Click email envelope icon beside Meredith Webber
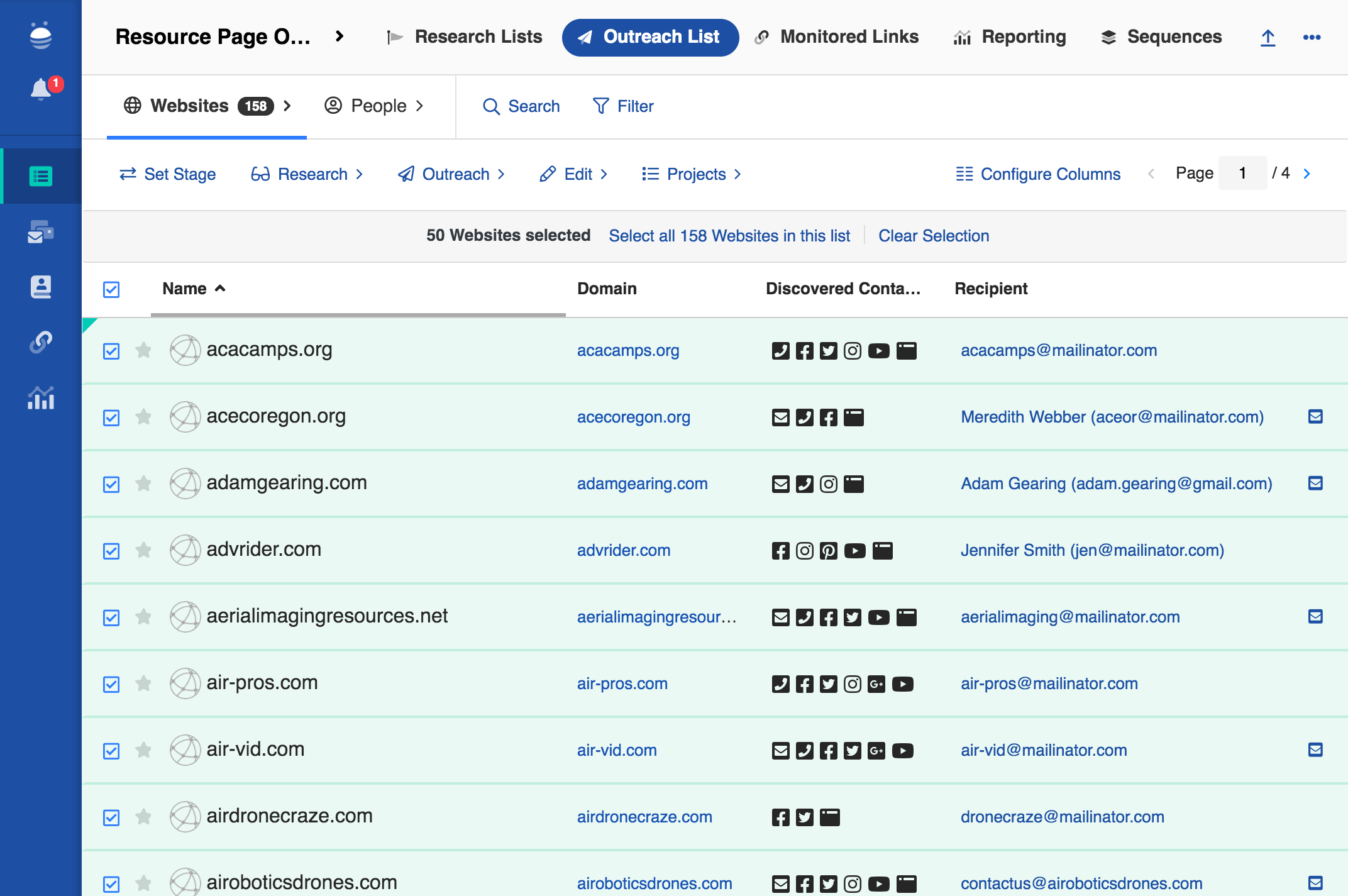The width and height of the screenshot is (1348, 896). point(1315,416)
